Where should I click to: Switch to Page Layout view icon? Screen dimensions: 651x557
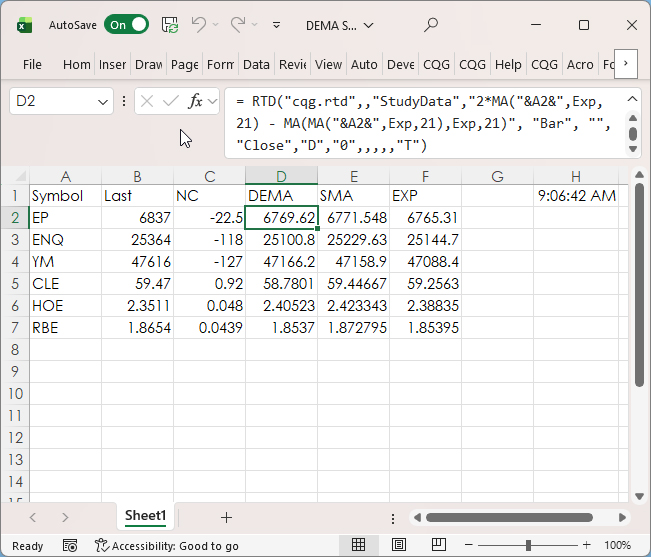[397, 545]
